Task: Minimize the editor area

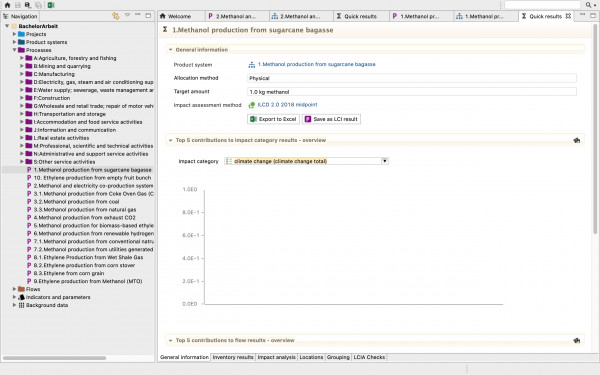Action: click(582, 15)
